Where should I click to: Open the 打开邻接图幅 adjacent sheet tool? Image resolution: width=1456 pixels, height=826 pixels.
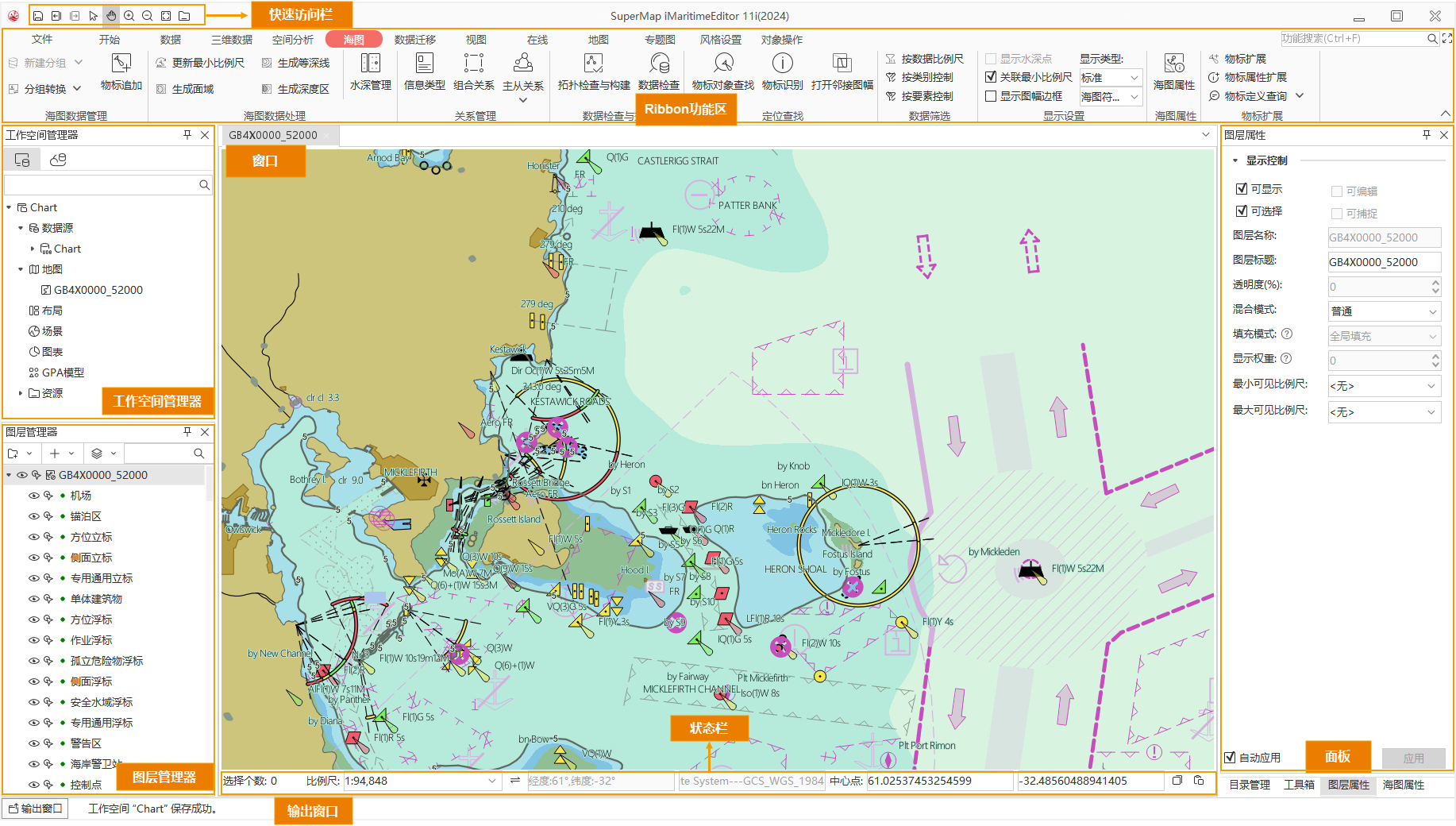click(x=842, y=71)
